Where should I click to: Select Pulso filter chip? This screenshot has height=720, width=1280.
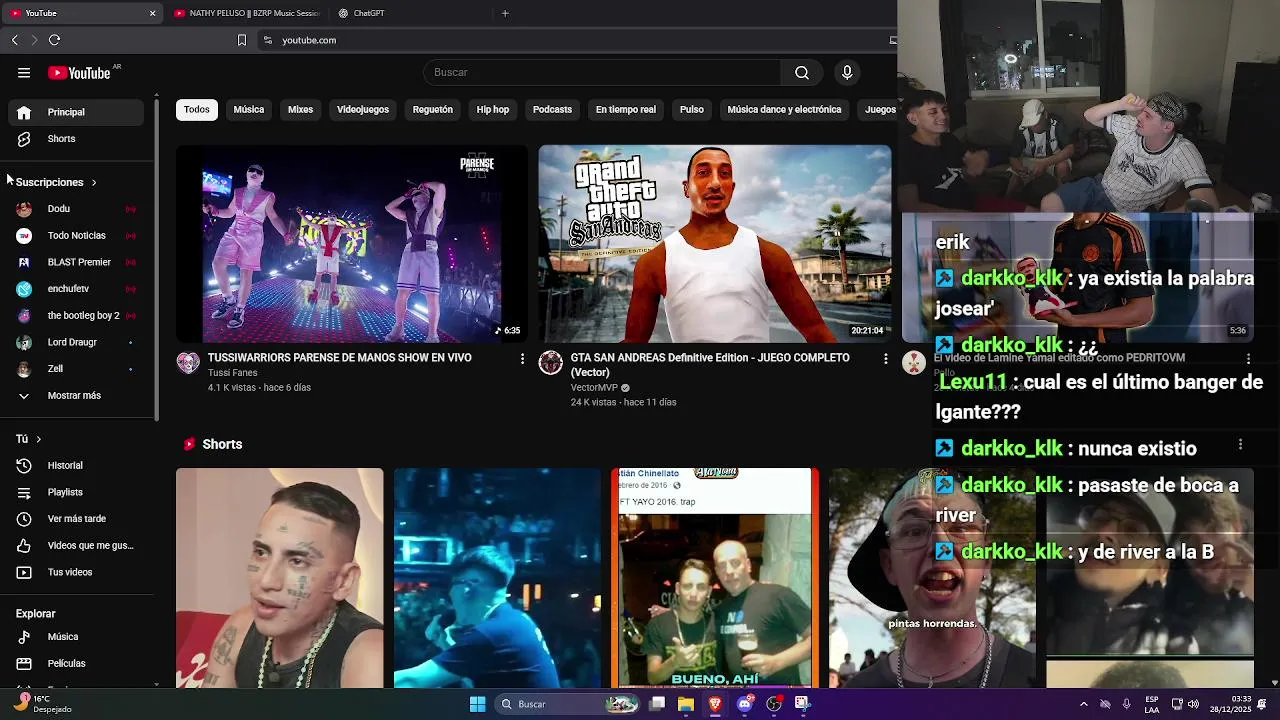[692, 109]
